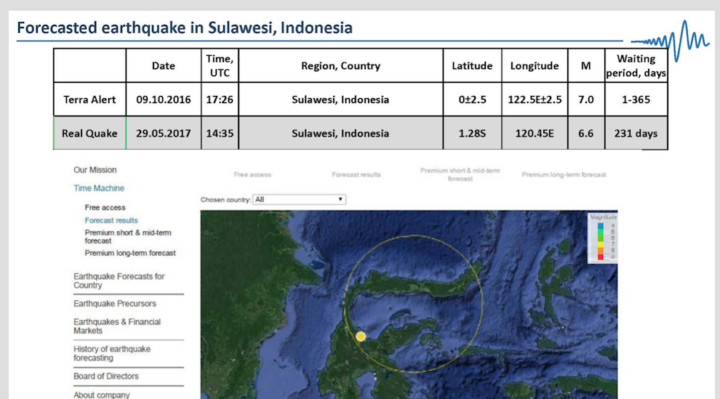Screen dimensions: 720x399
Task: Click the Chosen country dropdown arrow
Action: tap(340, 199)
